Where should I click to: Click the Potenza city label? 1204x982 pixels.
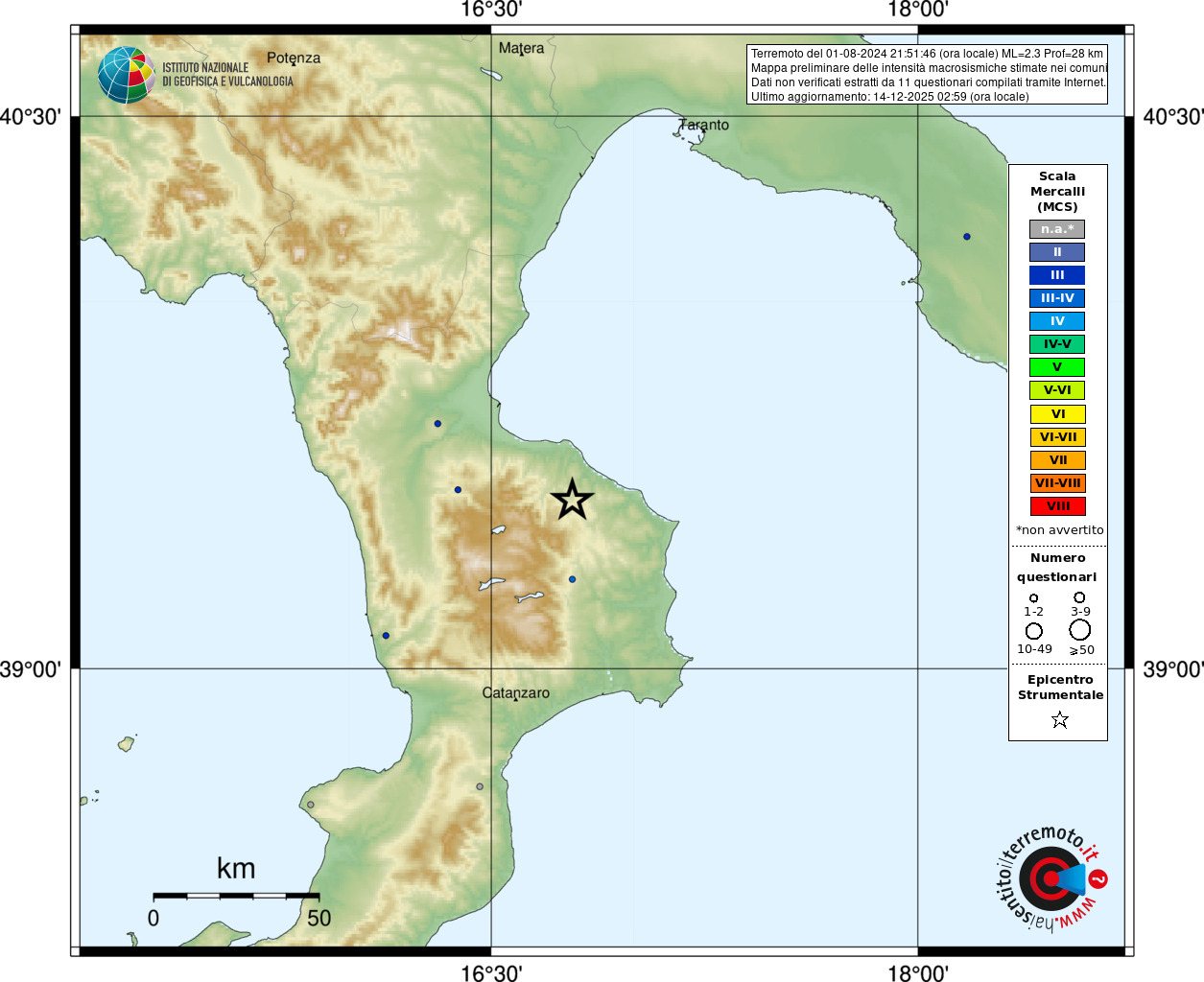click(294, 58)
